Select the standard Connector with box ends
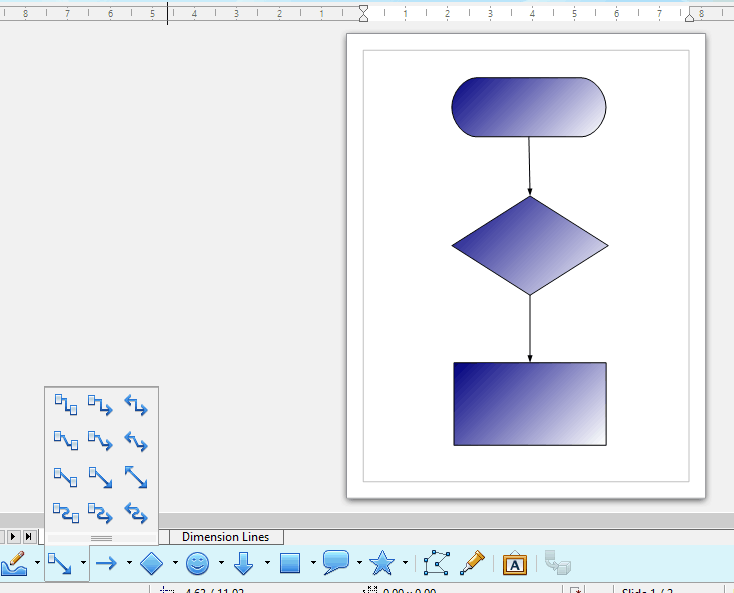This screenshot has width=734, height=593. click(x=66, y=404)
